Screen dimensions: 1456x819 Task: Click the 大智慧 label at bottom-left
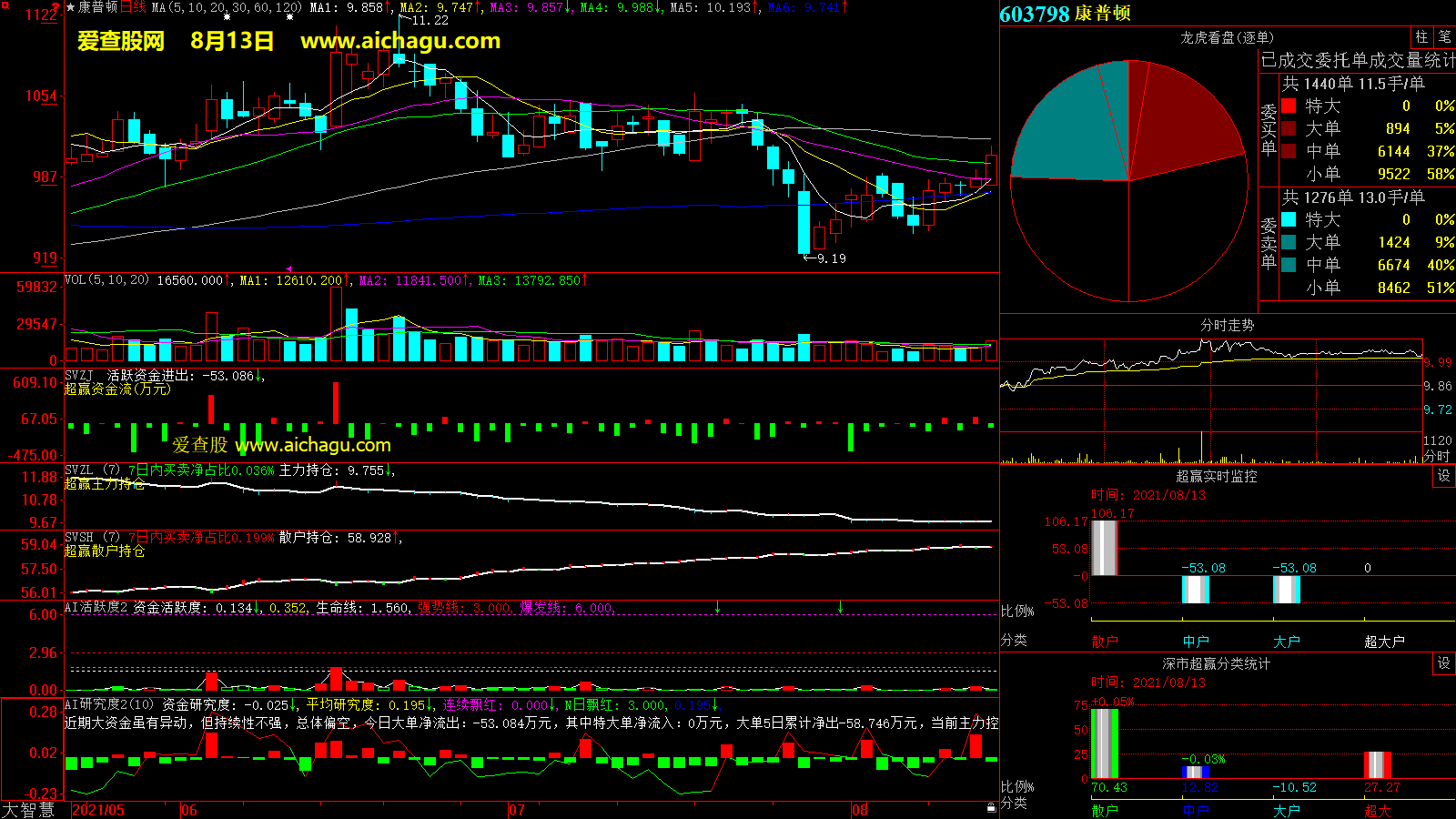pos(29,810)
